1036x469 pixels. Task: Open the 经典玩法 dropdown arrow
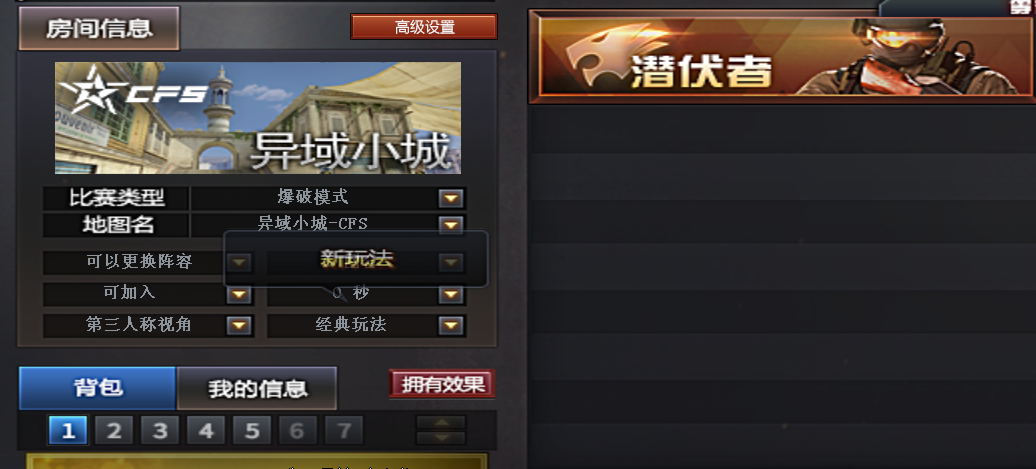pos(451,325)
